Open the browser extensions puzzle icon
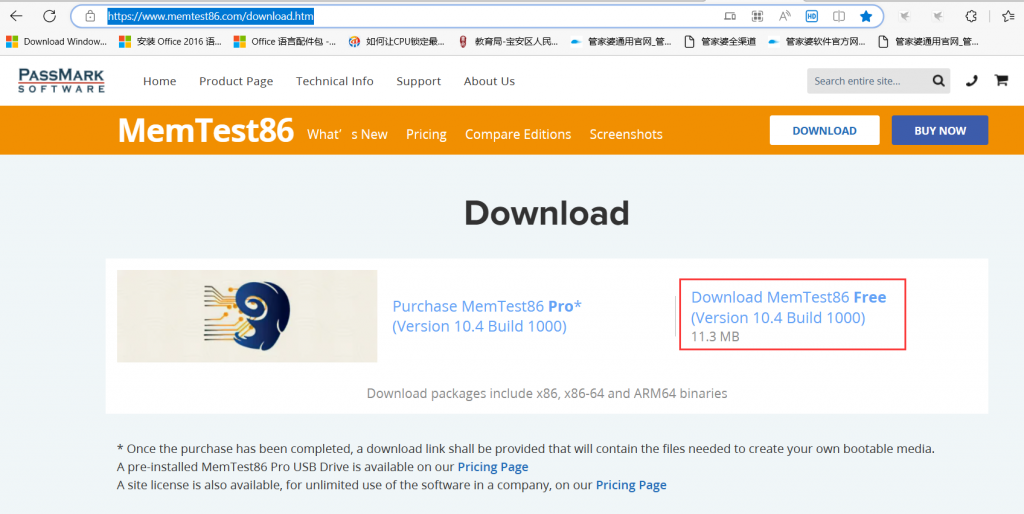 971,16
